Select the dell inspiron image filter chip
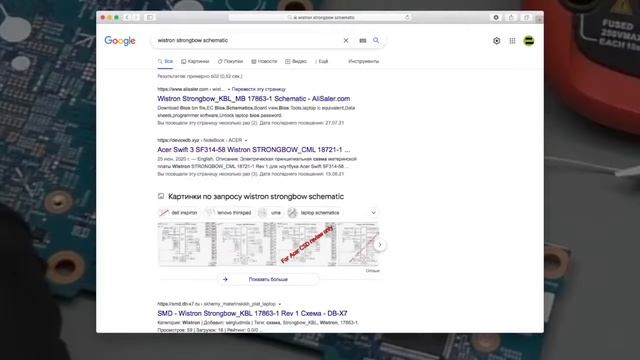 [x=178, y=213]
